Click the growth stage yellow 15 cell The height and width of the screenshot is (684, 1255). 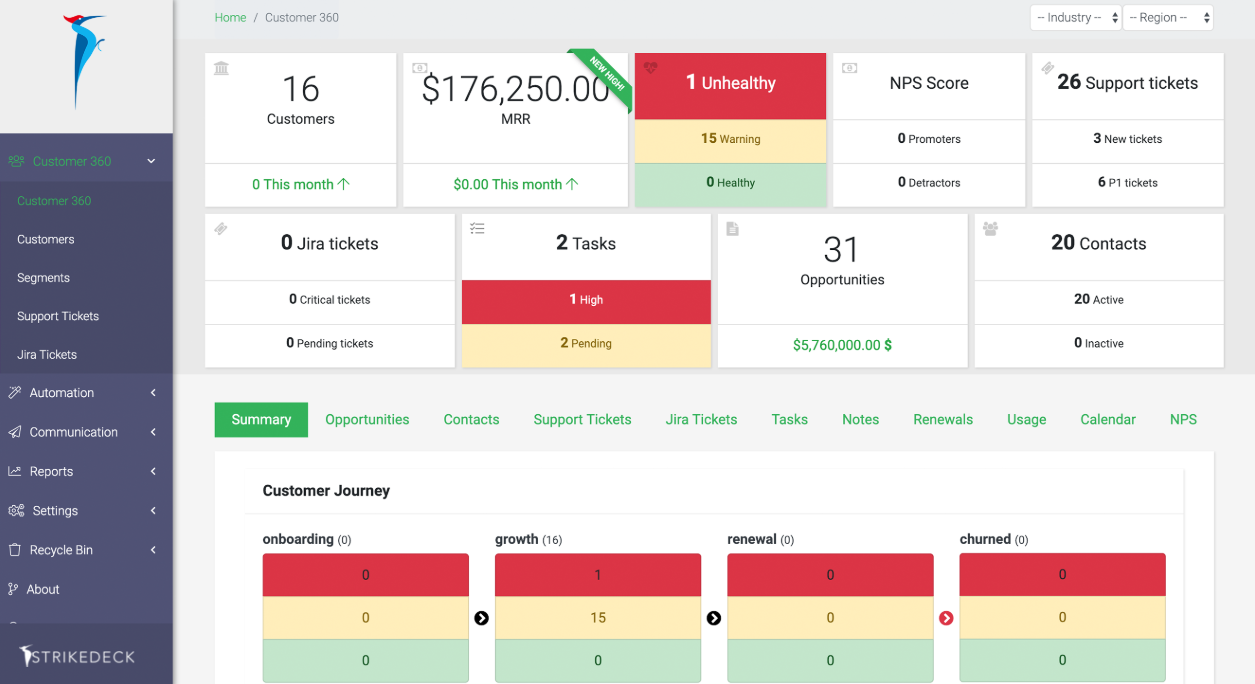point(598,618)
